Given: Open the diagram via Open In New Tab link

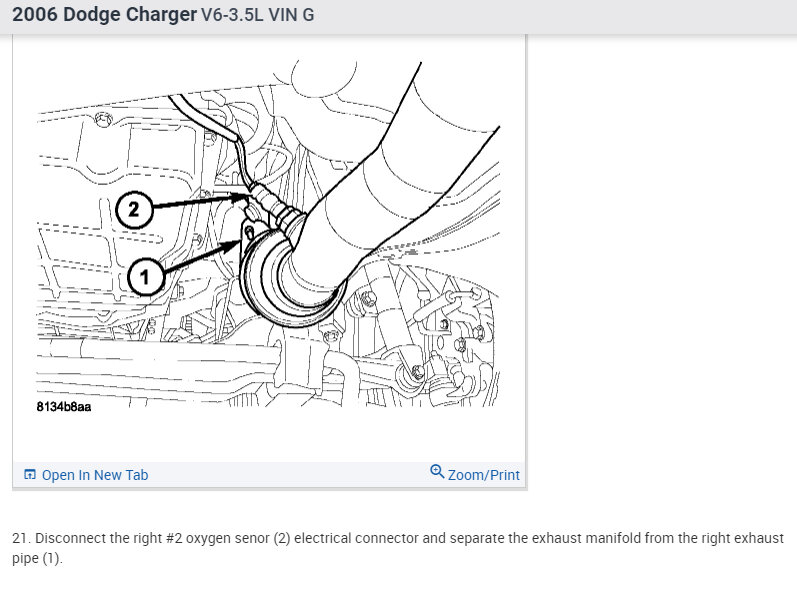Looking at the screenshot, I should pyautogui.click(x=95, y=475).
